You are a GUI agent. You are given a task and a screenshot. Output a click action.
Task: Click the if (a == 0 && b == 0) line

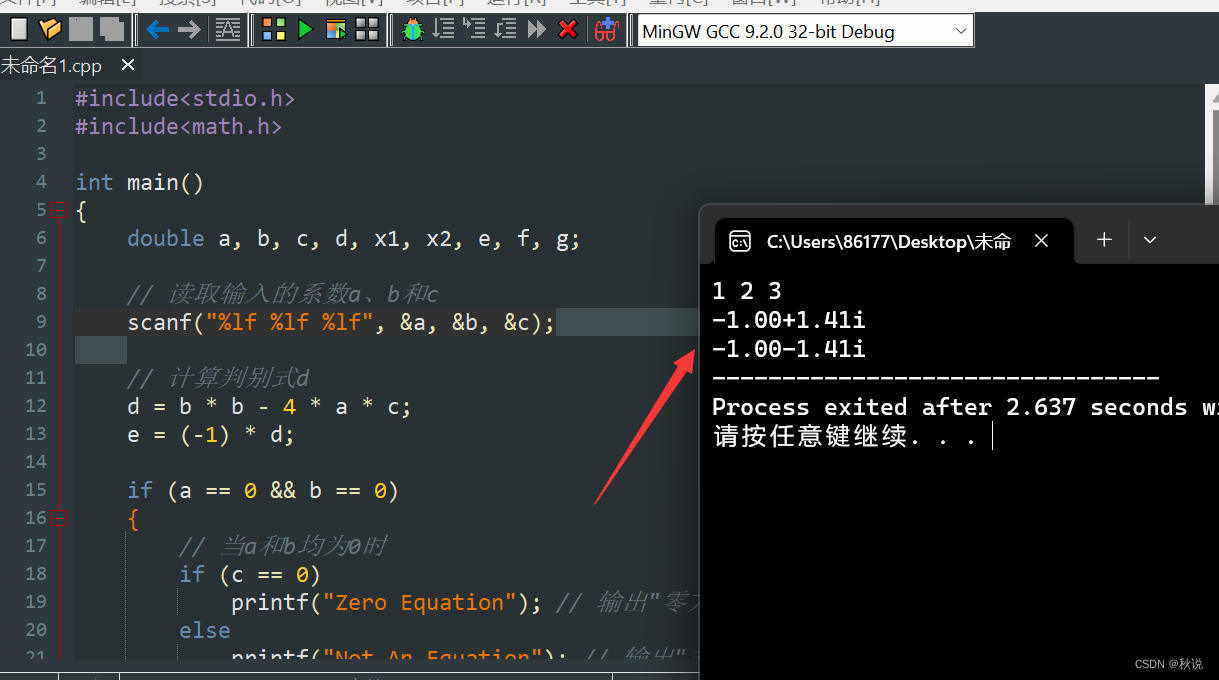click(x=263, y=491)
